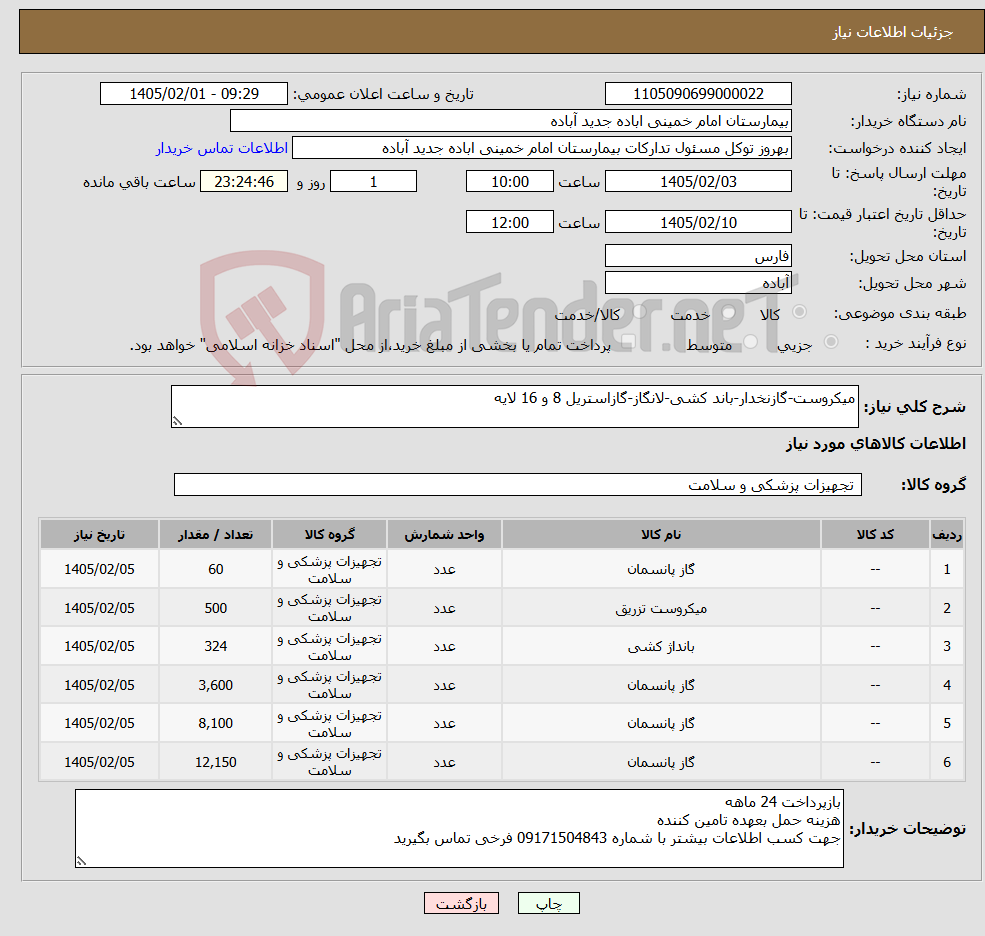
Task: Click page header جزئیات اطلاعات نیاز
Action: point(893,32)
